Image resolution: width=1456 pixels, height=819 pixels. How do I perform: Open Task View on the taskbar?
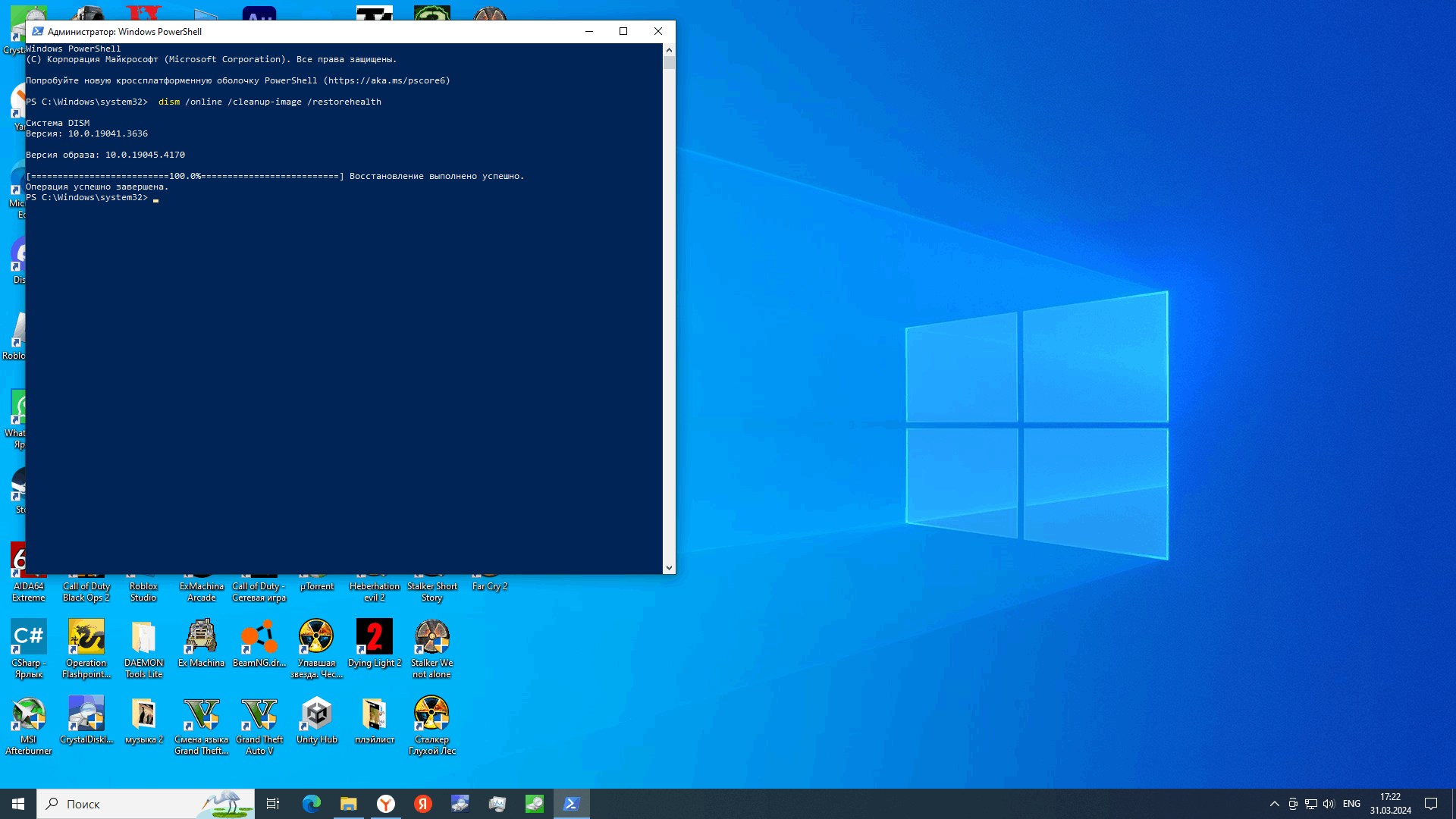pos(273,804)
